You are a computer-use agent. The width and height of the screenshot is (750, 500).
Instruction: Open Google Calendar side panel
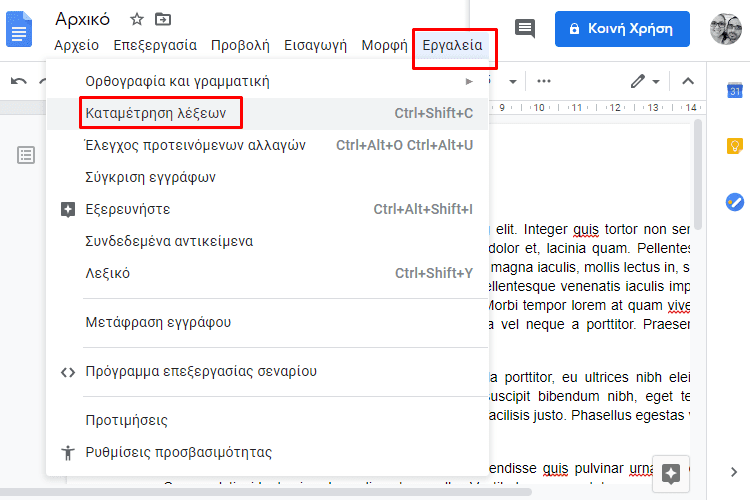pos(735,90)
